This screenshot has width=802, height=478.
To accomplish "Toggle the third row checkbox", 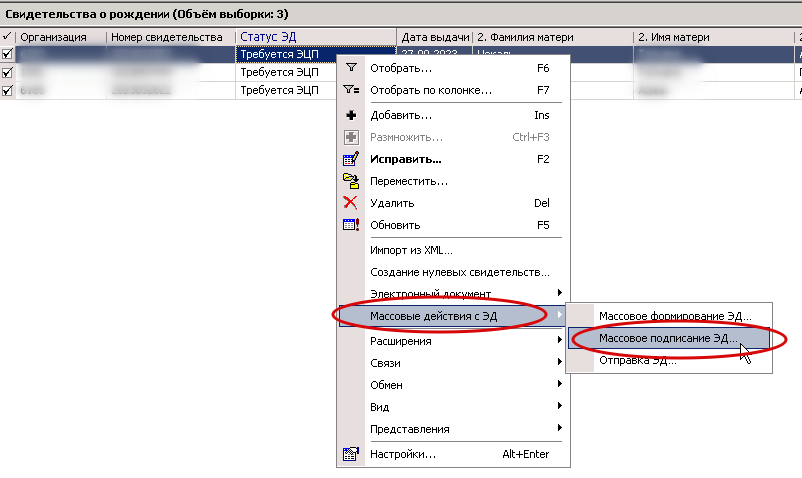I will coord(7,90).
